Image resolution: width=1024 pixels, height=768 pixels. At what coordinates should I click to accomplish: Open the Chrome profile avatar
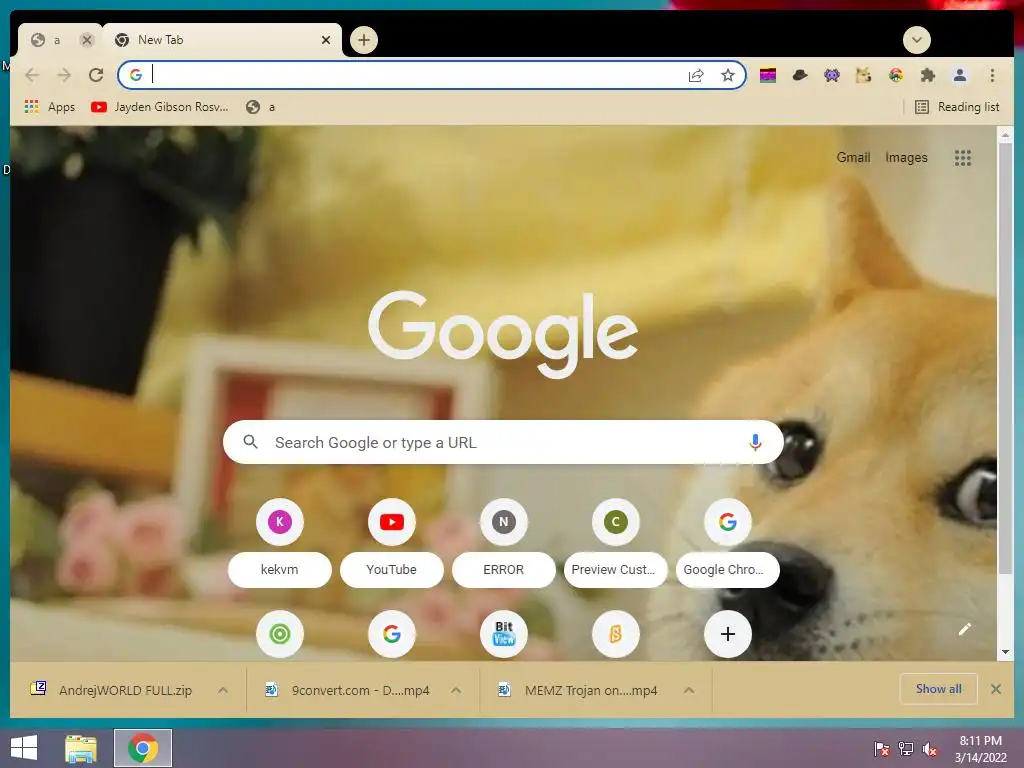[959, 76]
